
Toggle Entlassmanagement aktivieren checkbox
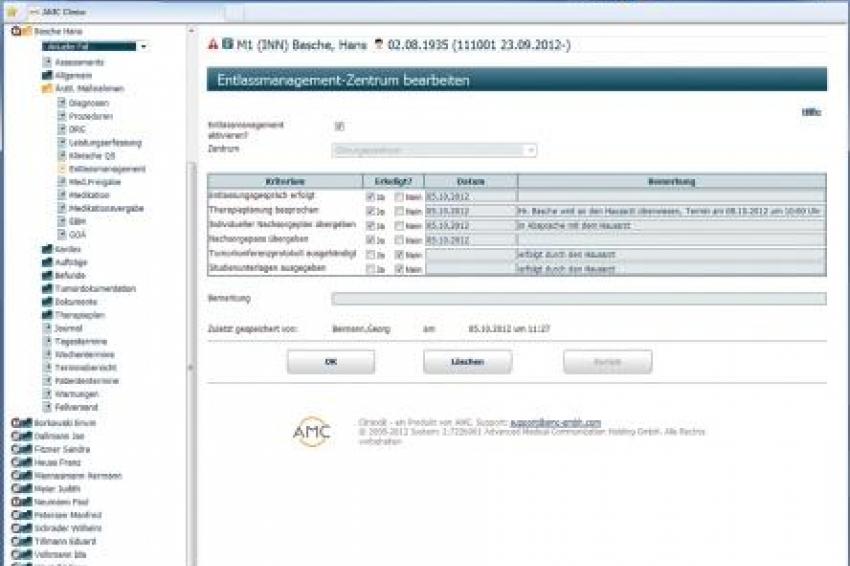point(340,127)
